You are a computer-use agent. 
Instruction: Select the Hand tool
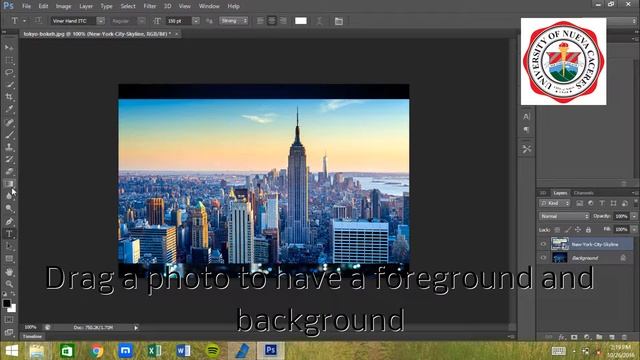pyautogui.click(x=9, y=271)
